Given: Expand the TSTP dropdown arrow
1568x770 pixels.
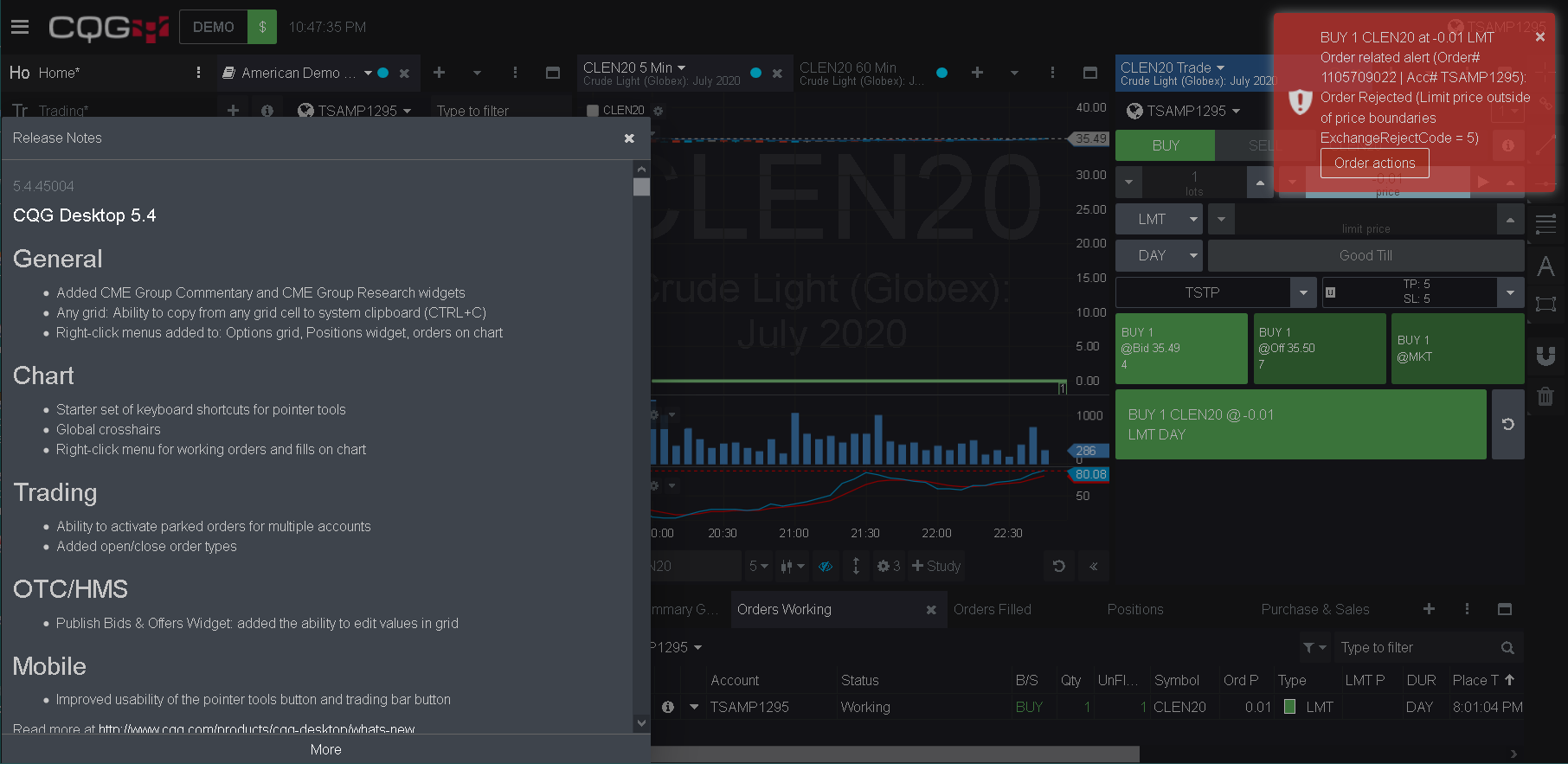Looking at the screenshot, I should [1303, 292].
